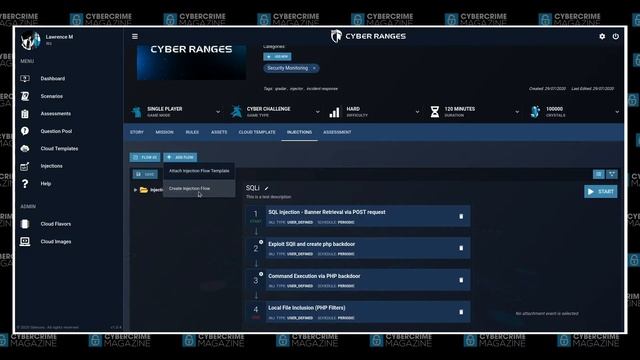Switch to the Injections tab
640x360 pixels.
pyautogui.click(x=299, y=132)
